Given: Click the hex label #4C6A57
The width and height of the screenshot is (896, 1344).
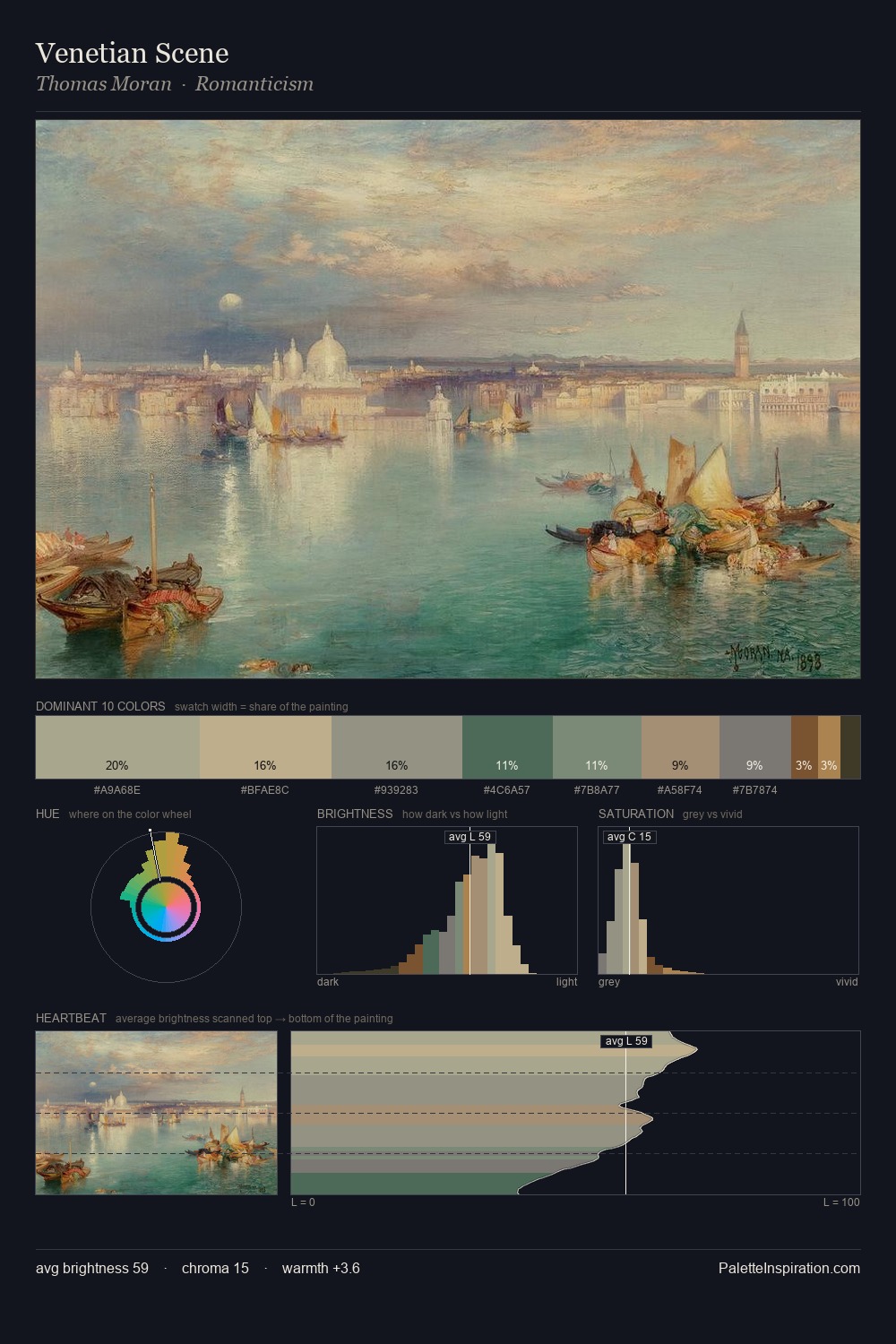Looking at the screenshot, I should coord(507,790).
